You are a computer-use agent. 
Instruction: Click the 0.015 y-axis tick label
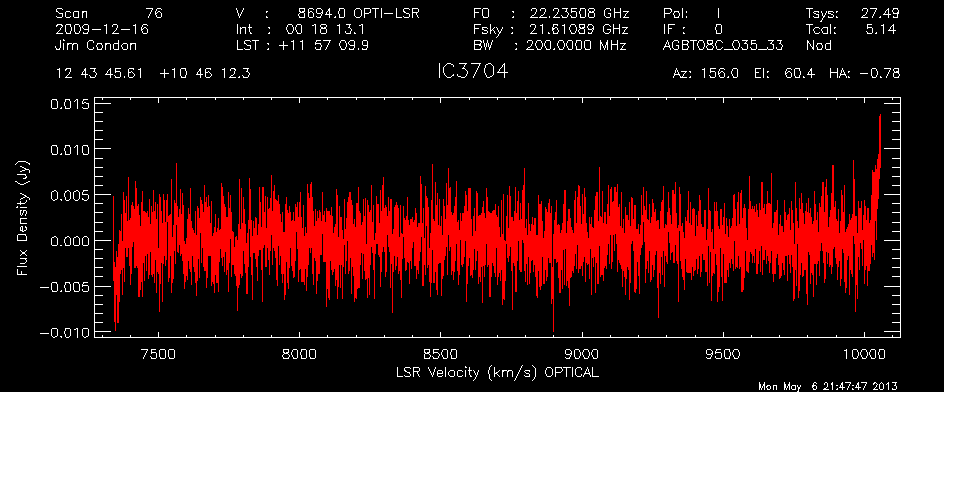click(69, 104)
